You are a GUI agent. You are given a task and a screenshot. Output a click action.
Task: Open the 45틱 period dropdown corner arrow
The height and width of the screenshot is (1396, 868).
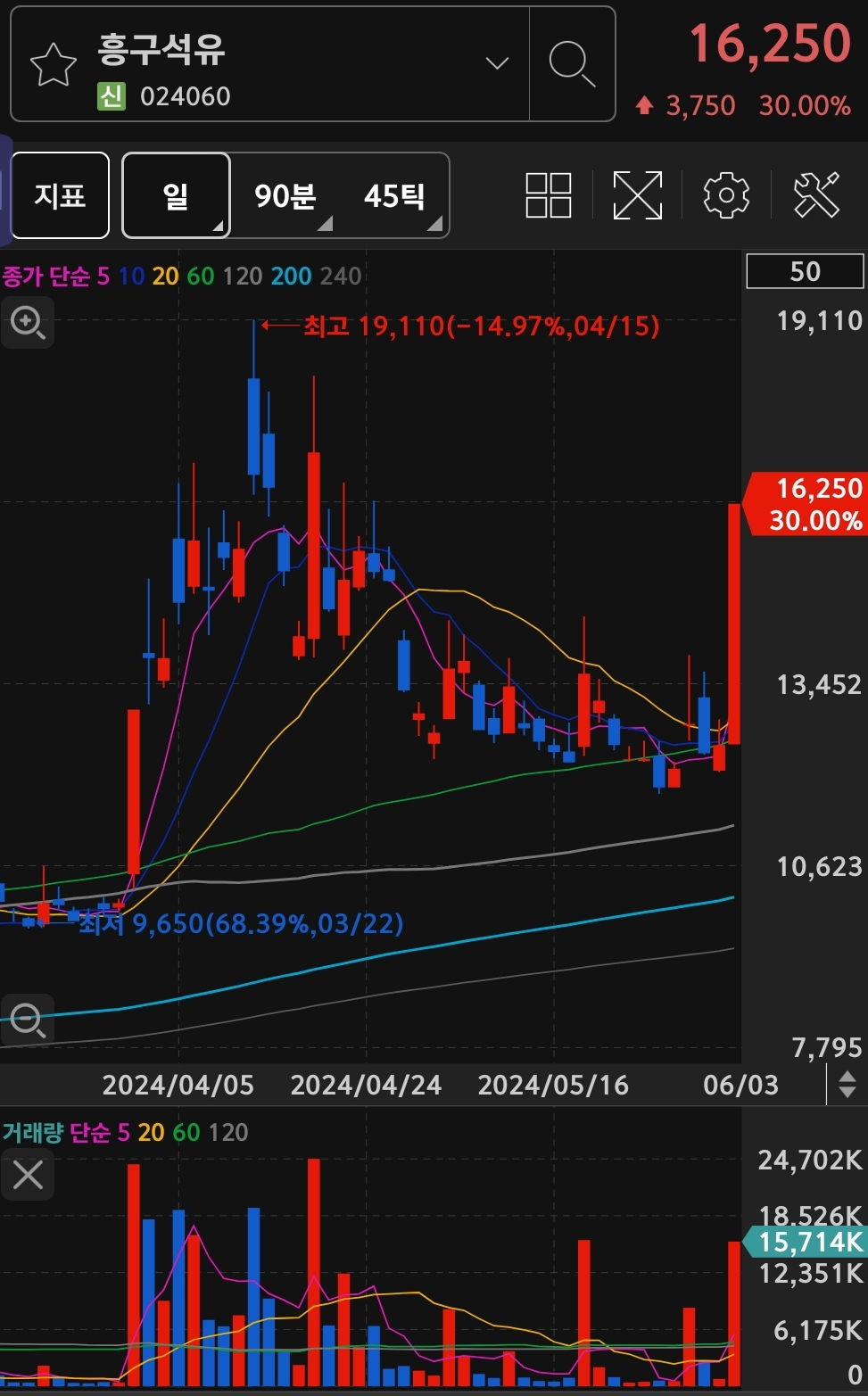[434, 224]
